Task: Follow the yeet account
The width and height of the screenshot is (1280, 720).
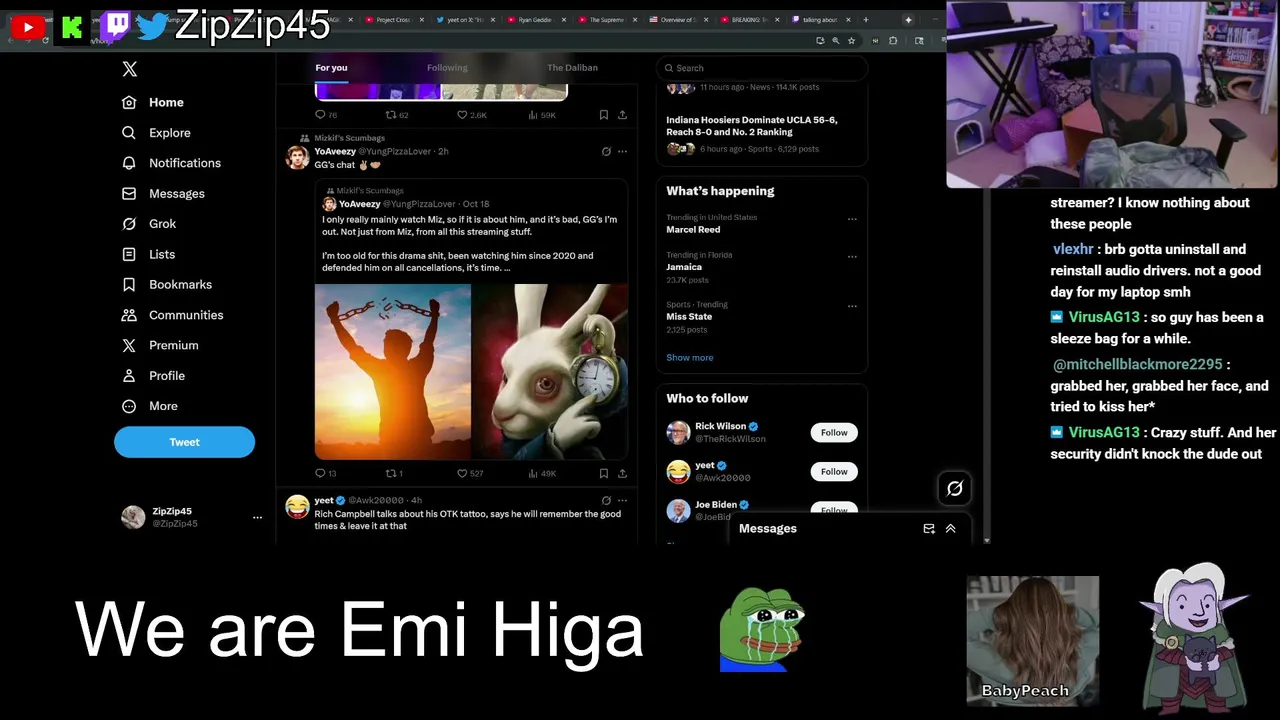Action: click(x=834, y=472)
